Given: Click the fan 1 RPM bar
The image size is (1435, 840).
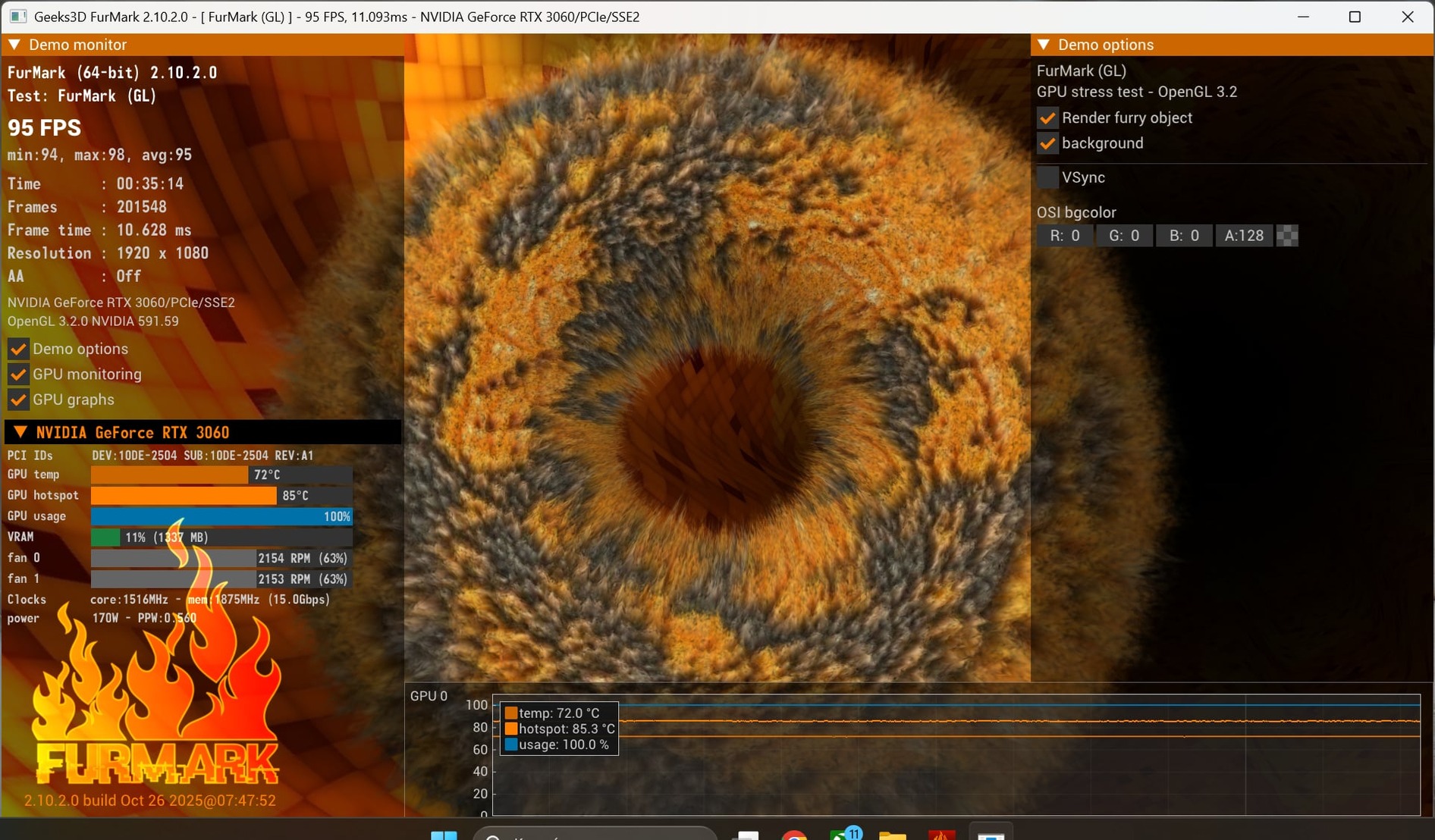Looking at the screenshot, I should coord(221,579).
